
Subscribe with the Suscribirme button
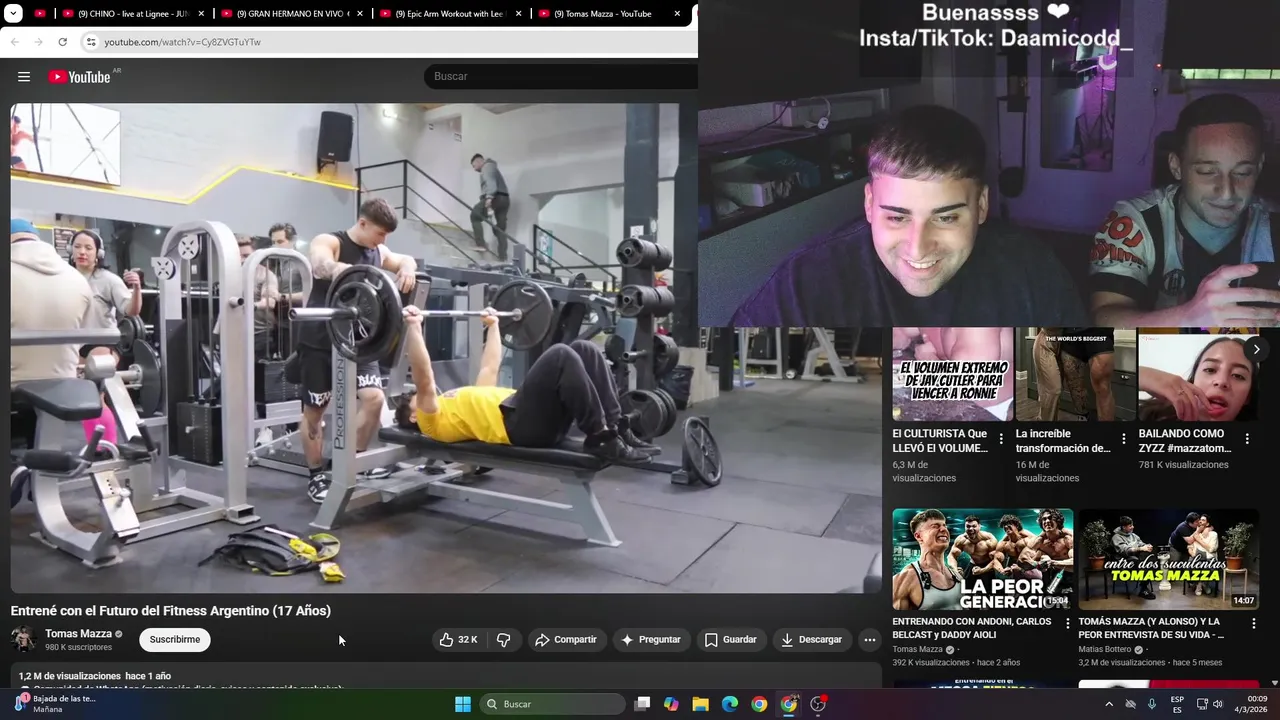(x=175, y=640)
